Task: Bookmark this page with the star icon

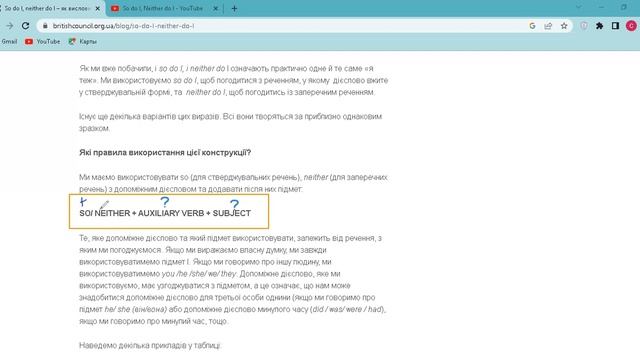Action: [564, 26]
